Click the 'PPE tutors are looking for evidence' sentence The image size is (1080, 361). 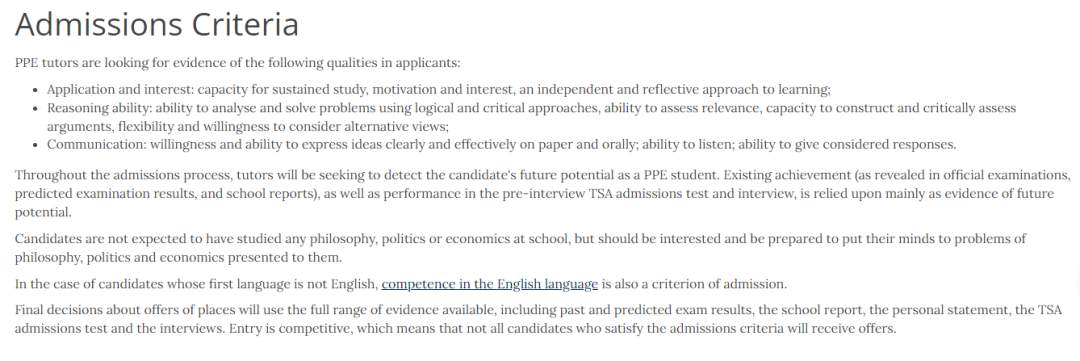click(x=238, y=63)
